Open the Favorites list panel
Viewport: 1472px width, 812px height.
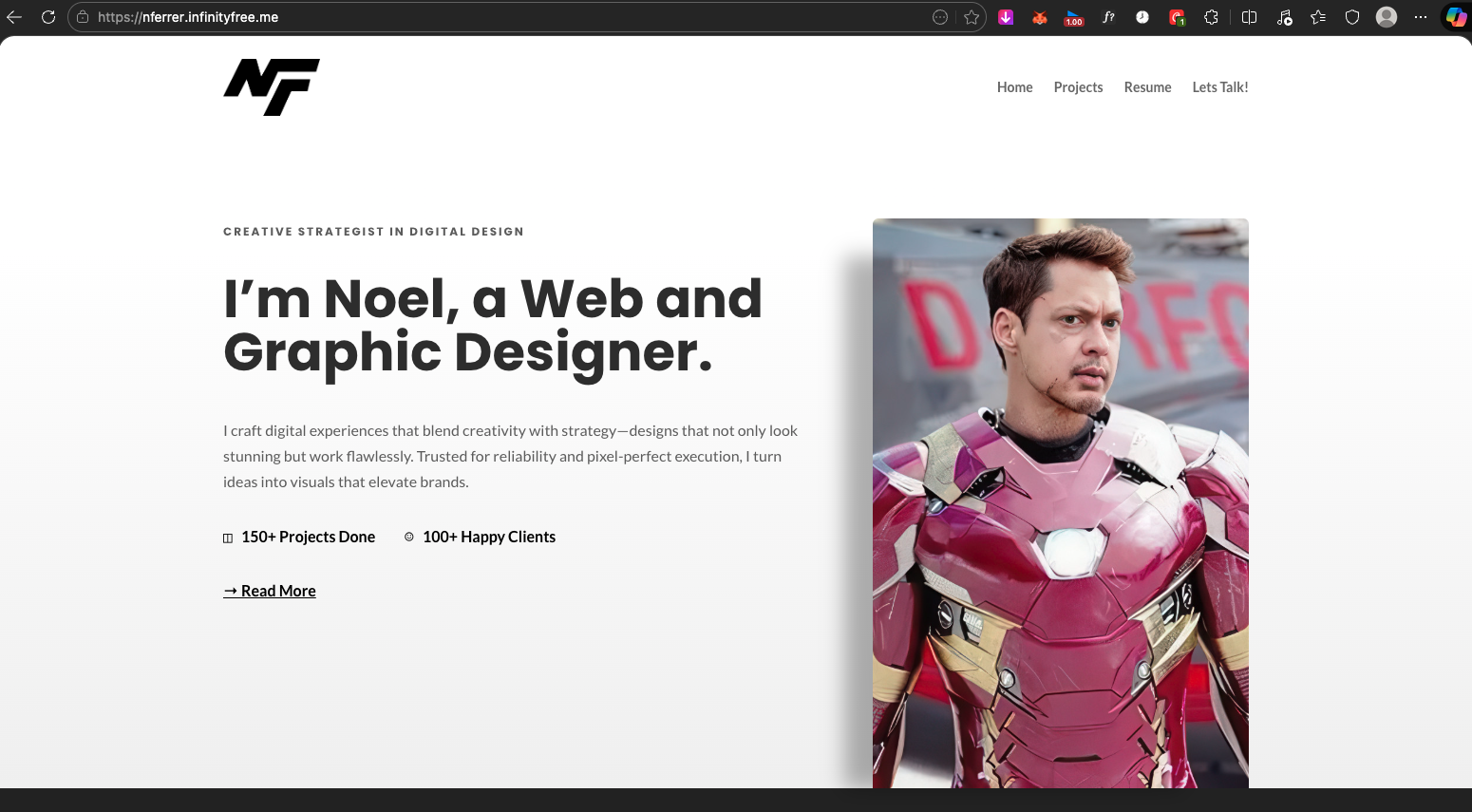[1318, 17]
